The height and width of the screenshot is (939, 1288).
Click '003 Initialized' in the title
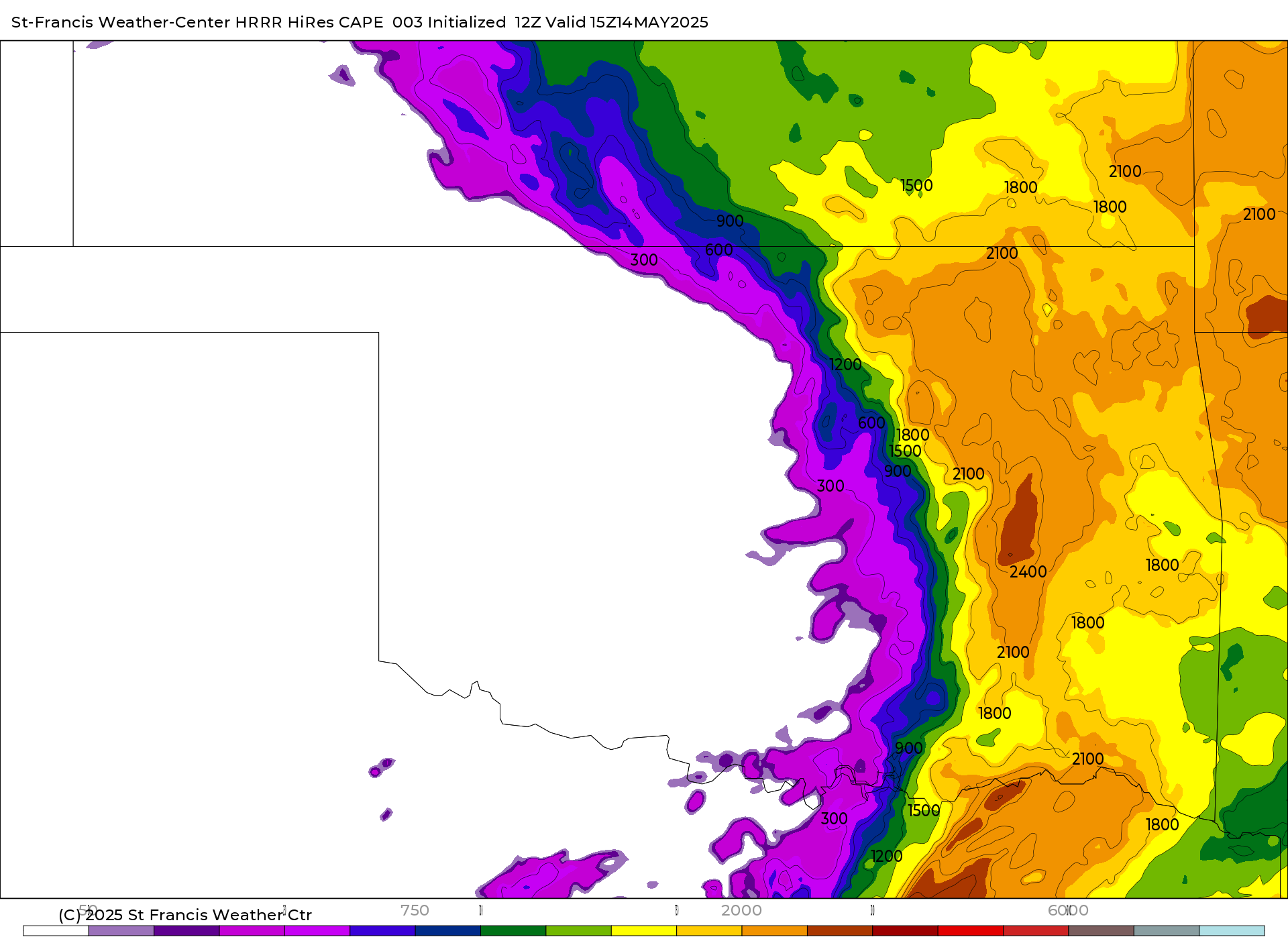pyautogui.click(x=449, y=22)
